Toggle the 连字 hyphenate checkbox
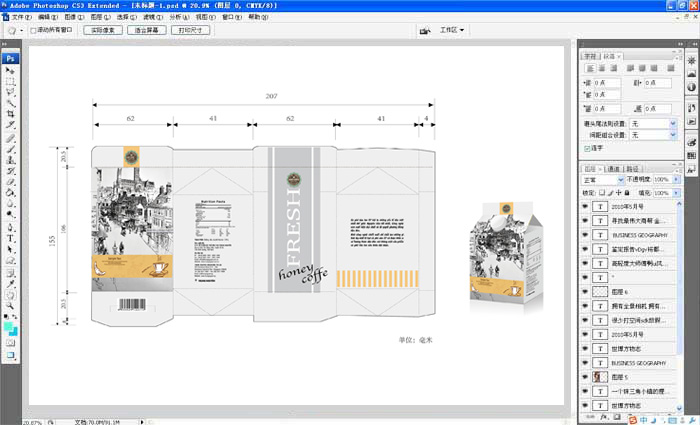 587,147
